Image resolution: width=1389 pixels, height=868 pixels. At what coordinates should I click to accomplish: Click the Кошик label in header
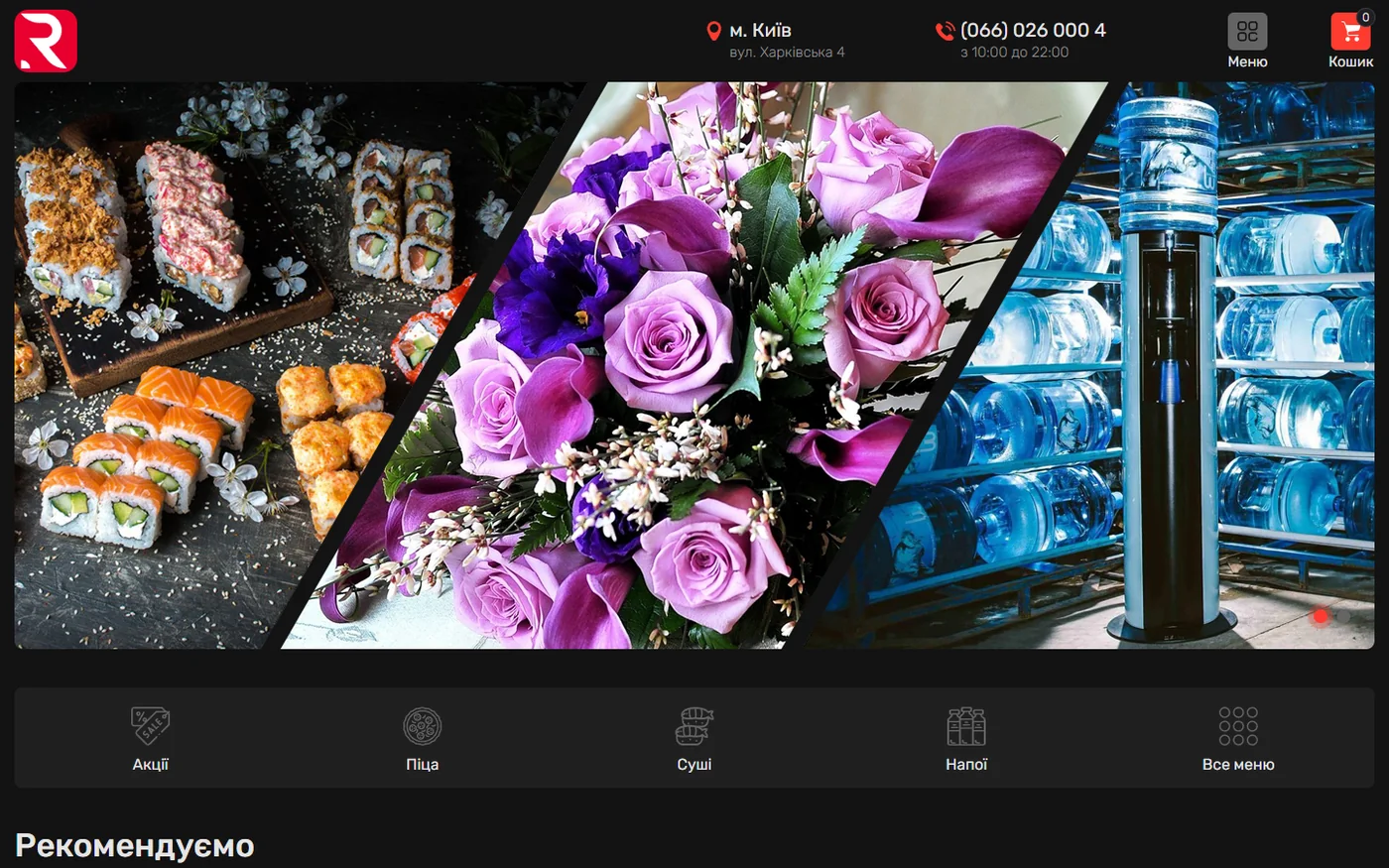point(1350,62)
